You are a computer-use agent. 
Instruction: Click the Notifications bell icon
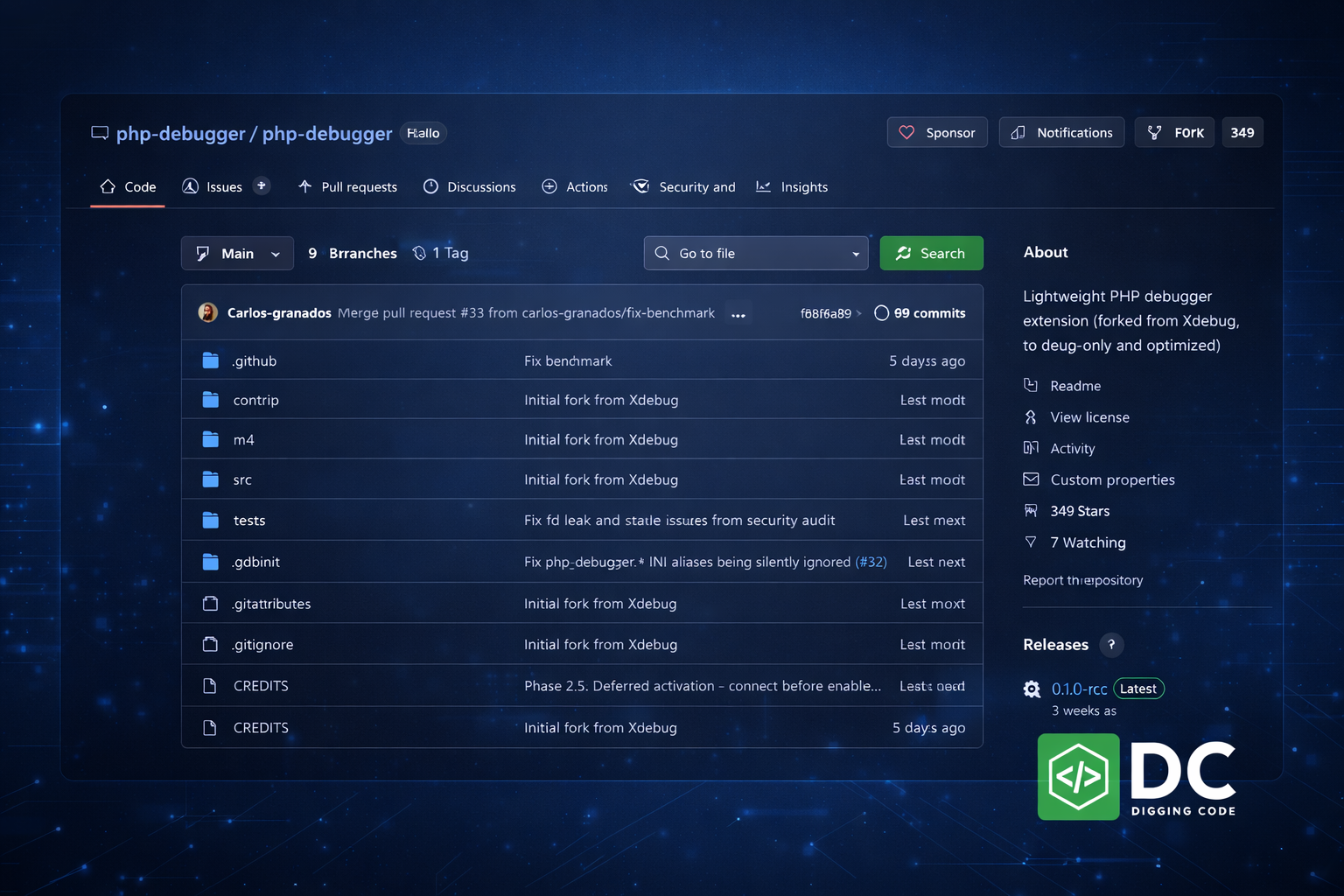tap(1018, 133)
